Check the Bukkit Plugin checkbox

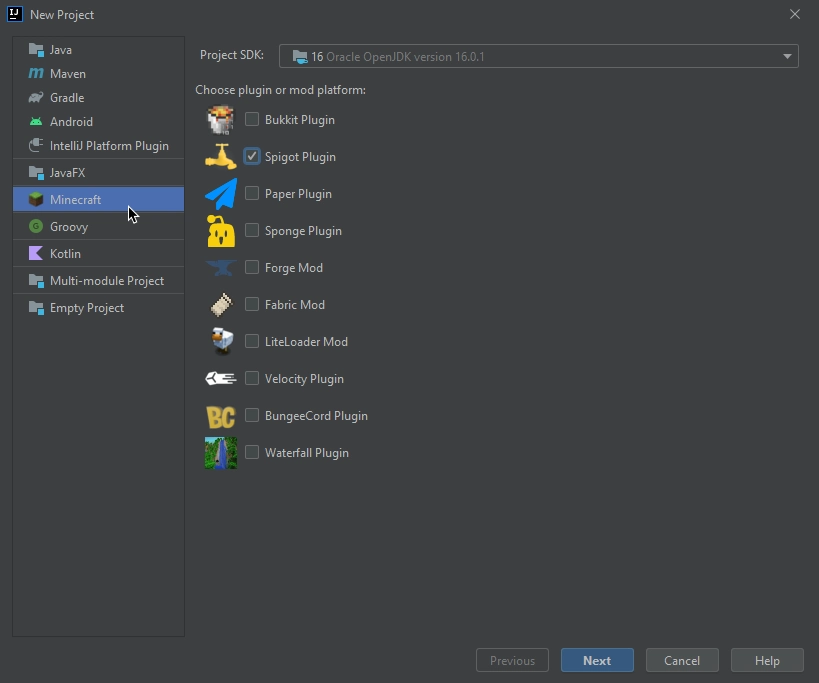click(x=252, y=120)
